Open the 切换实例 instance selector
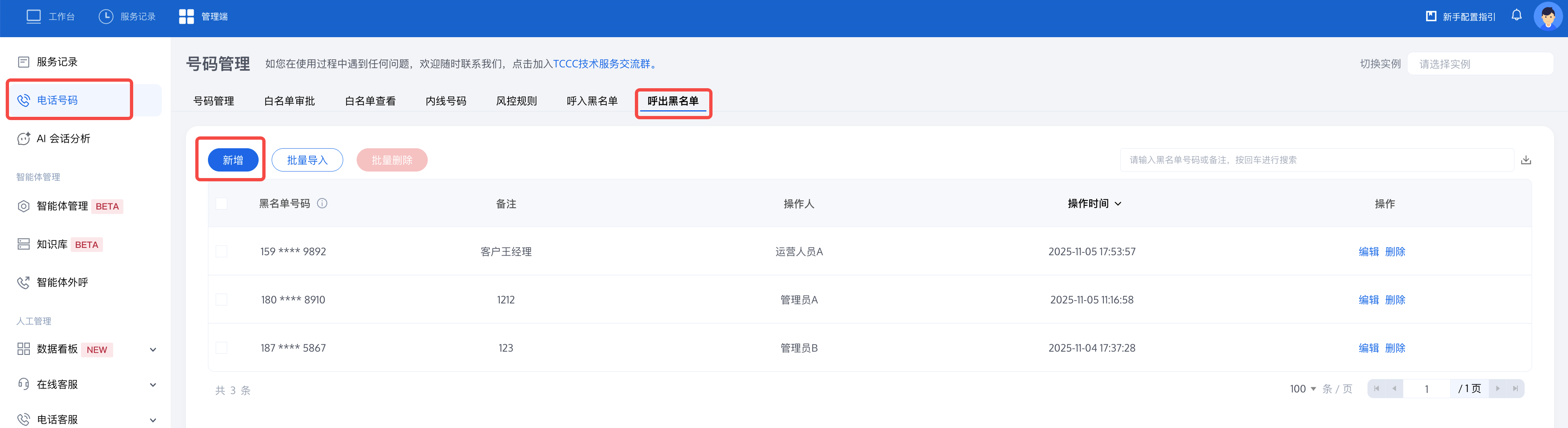Screen dimensions: 1568x428 1479,64
